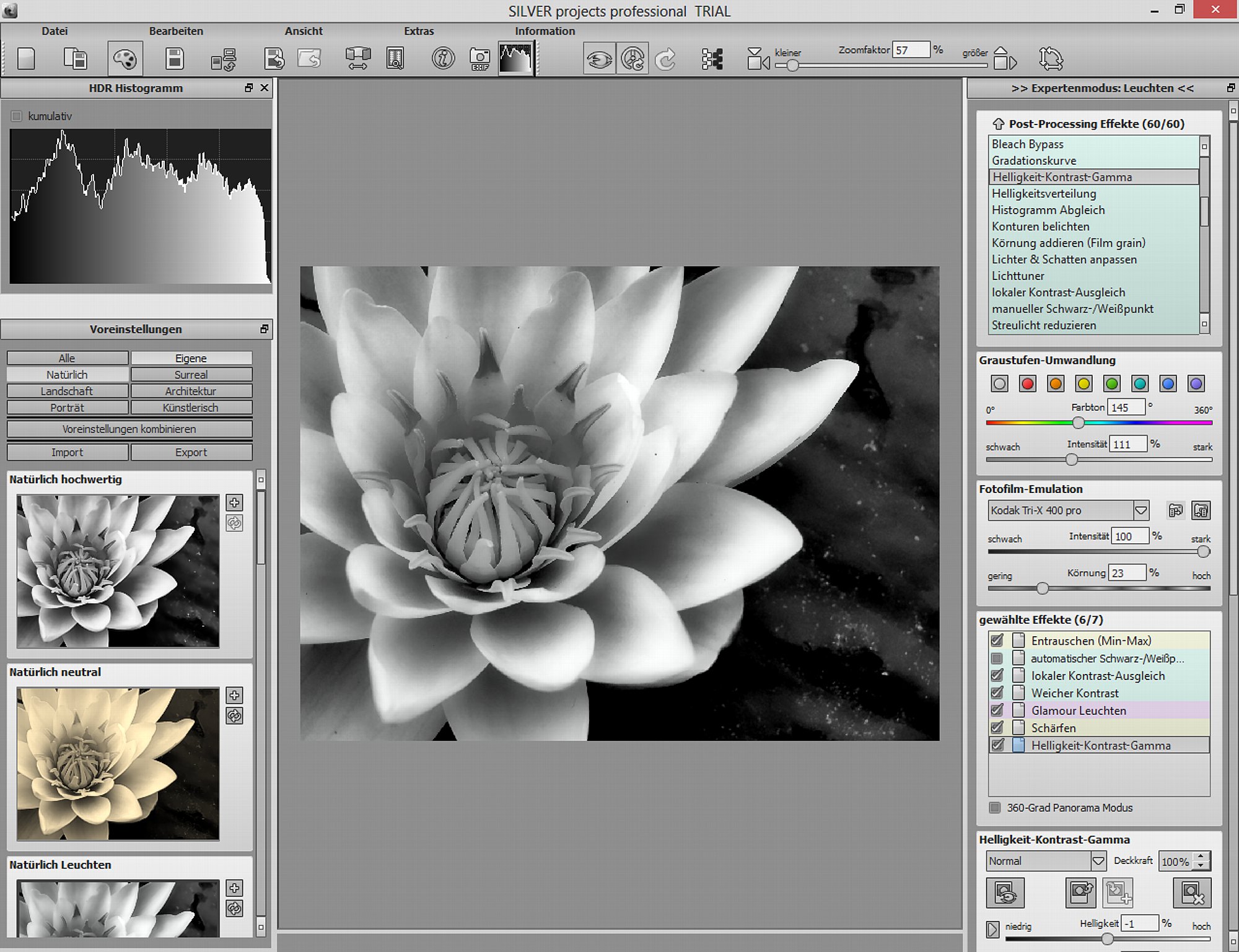
Task: Expand the triangle next to niedrig Helligkeit
Action: [992, 929]
